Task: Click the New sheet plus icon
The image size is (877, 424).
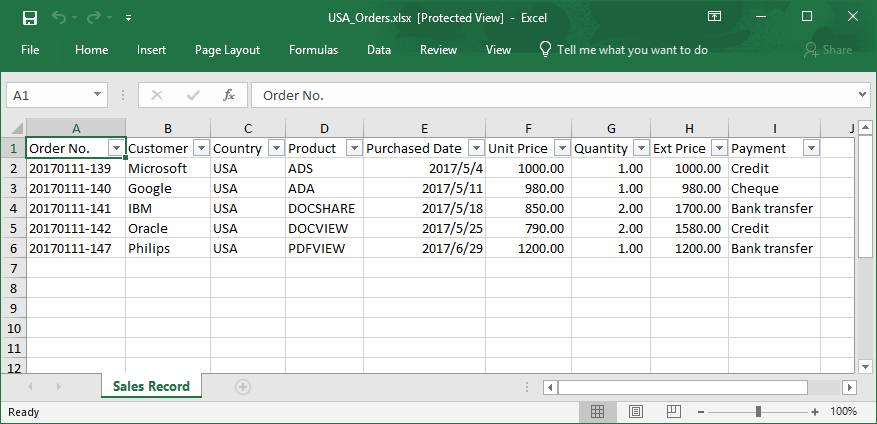Action: [243, 387]
